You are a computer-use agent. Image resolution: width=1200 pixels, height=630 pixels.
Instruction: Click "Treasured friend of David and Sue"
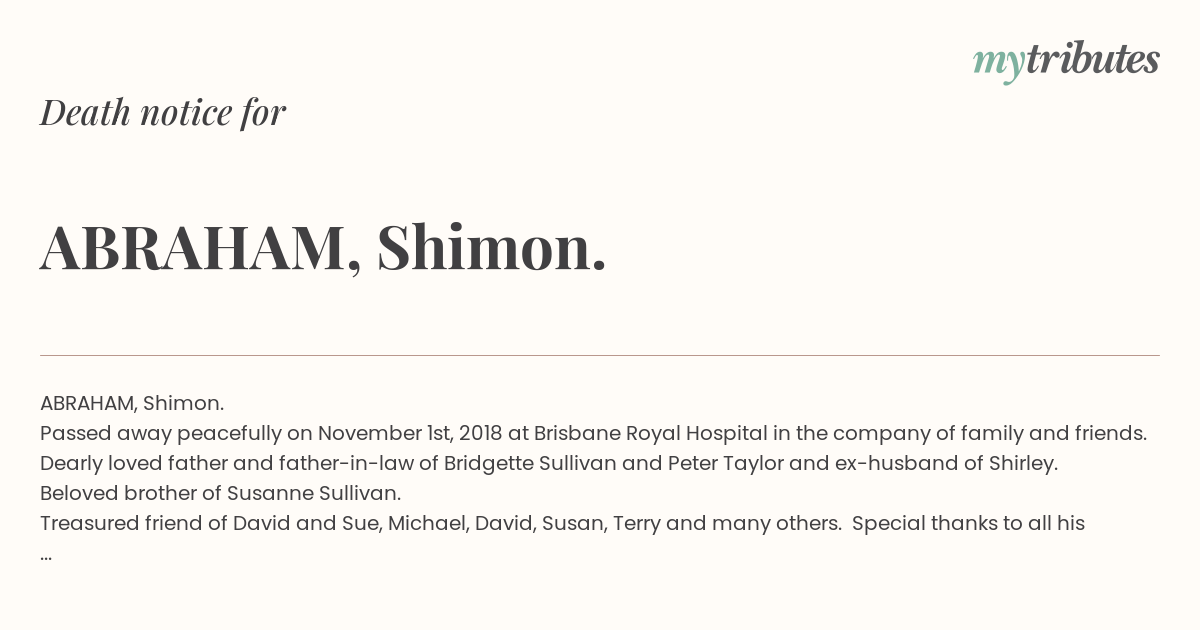tap(208, 524)
